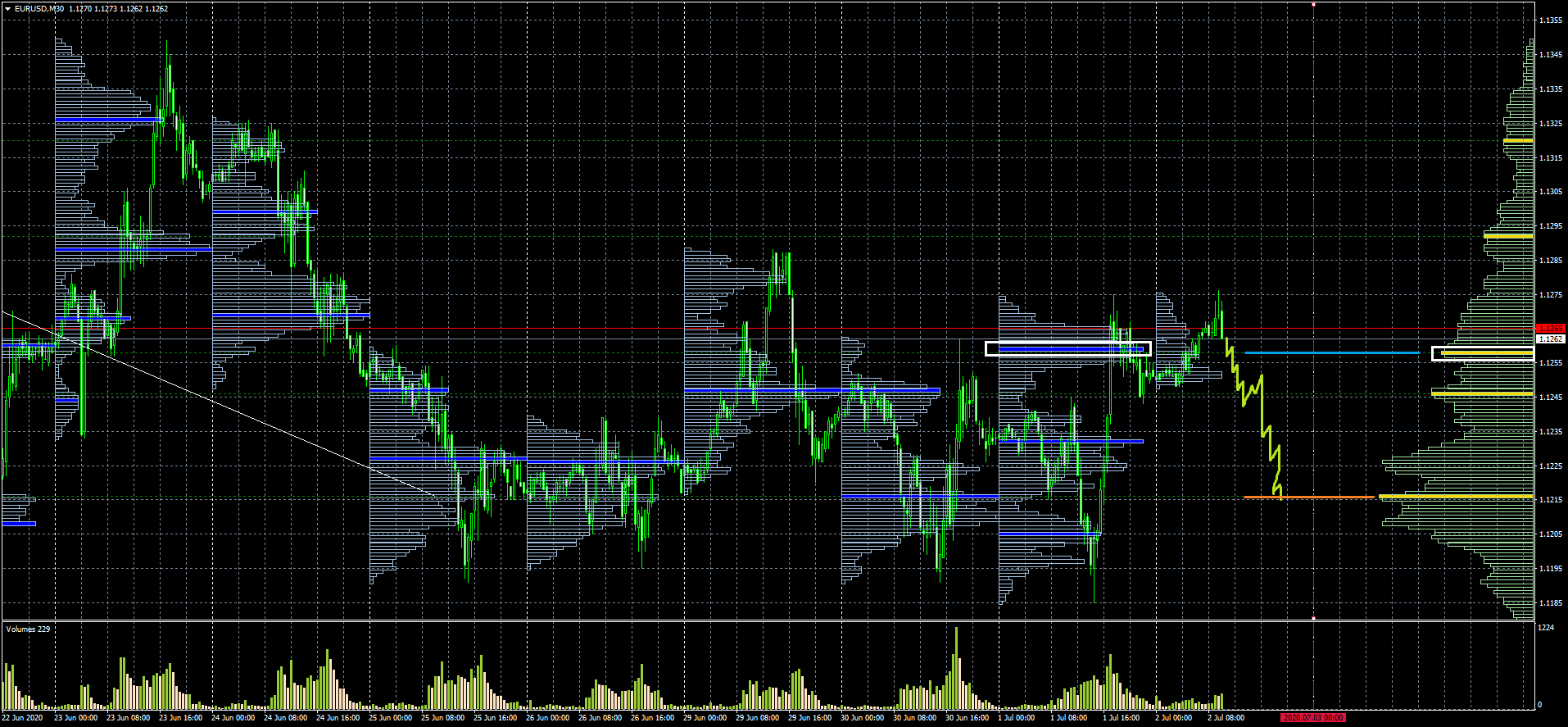Grab the bottom handle of the red vertical line

(x=1313, y=618)
